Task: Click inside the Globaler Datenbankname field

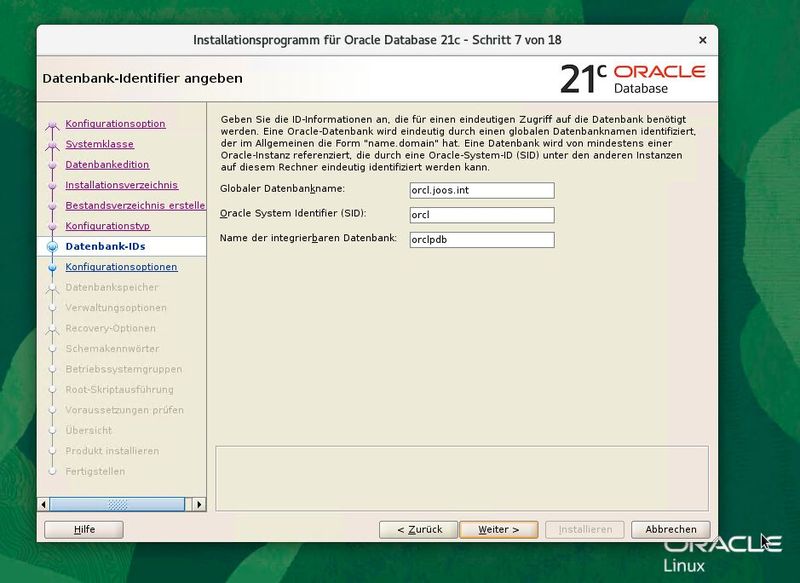Action: pyautogui.click(x=482, y=189)
